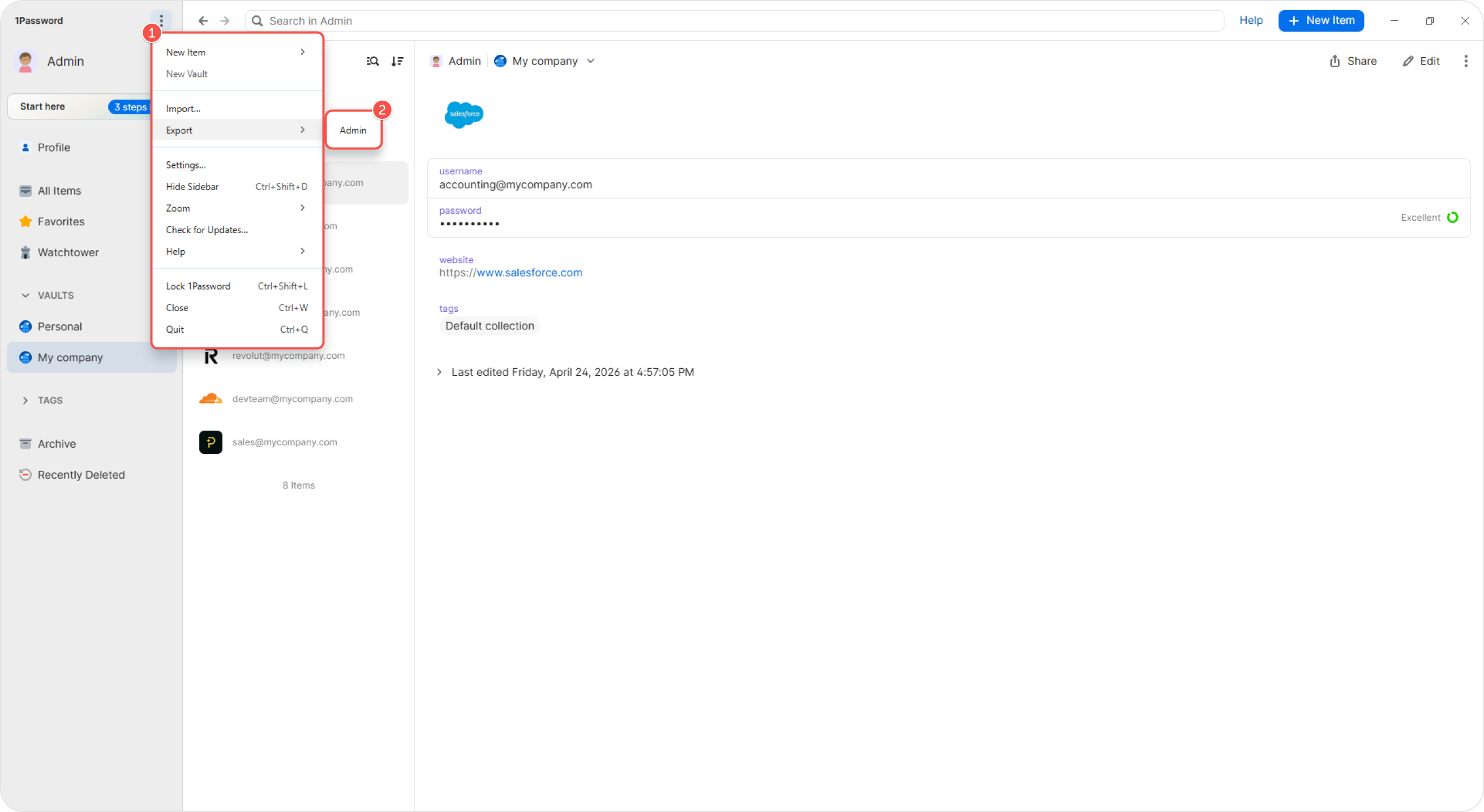Choose Quit from the menu
This screenshot has width=1484, height=812.
click(236, 329)
